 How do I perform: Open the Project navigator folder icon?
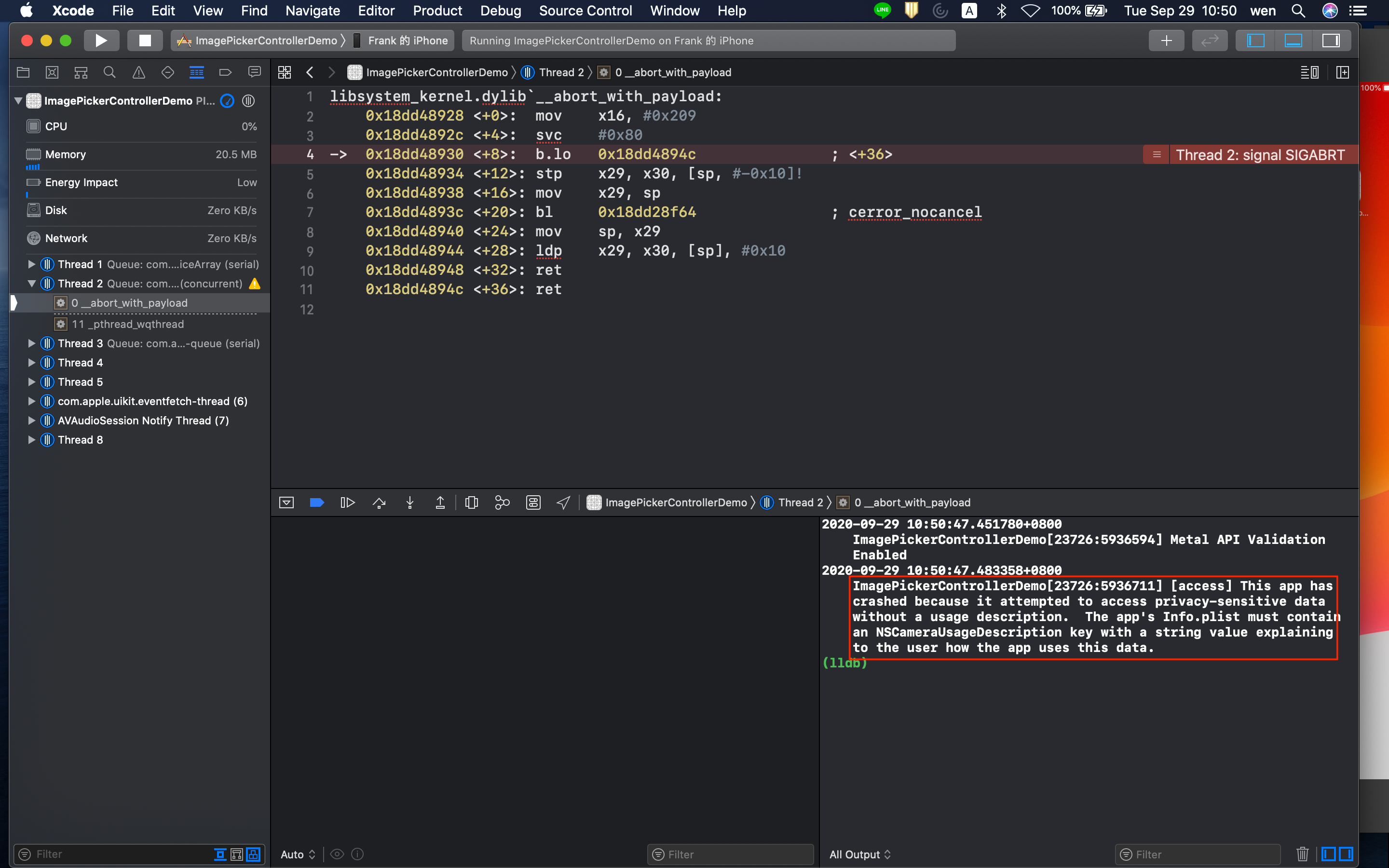(23, 72)
